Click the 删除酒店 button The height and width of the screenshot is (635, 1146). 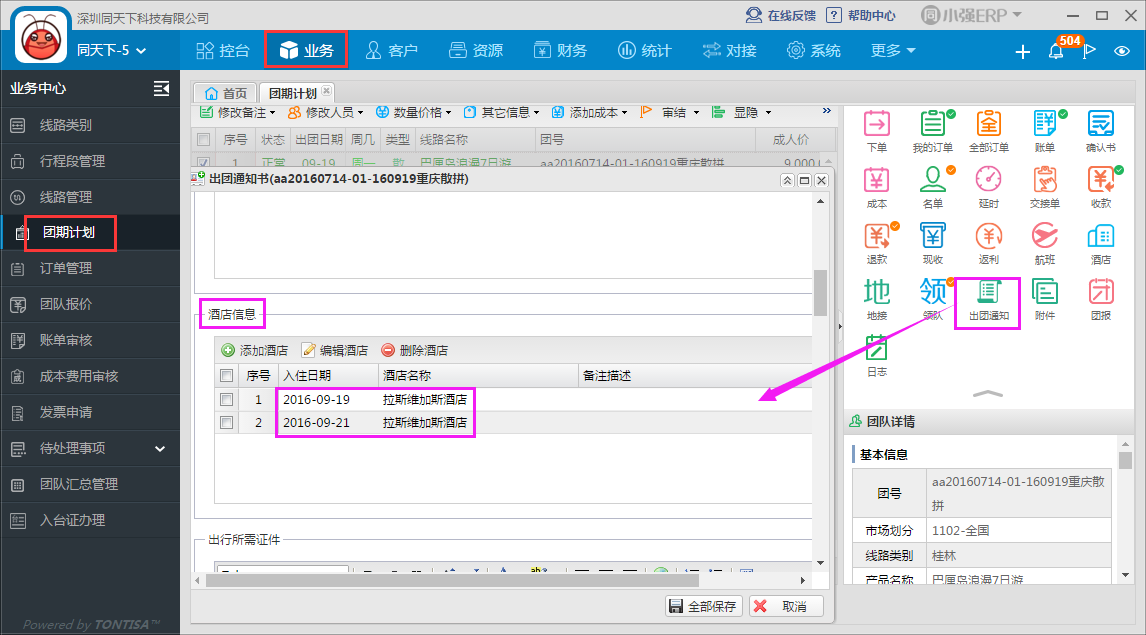415,350
